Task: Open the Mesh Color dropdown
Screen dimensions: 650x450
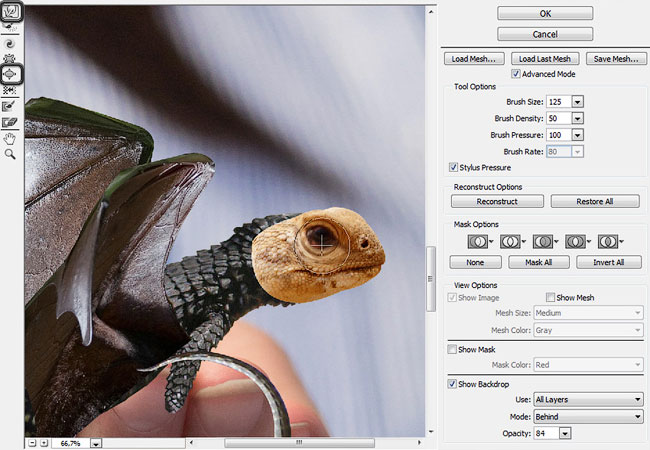Action: click(588, 330)
